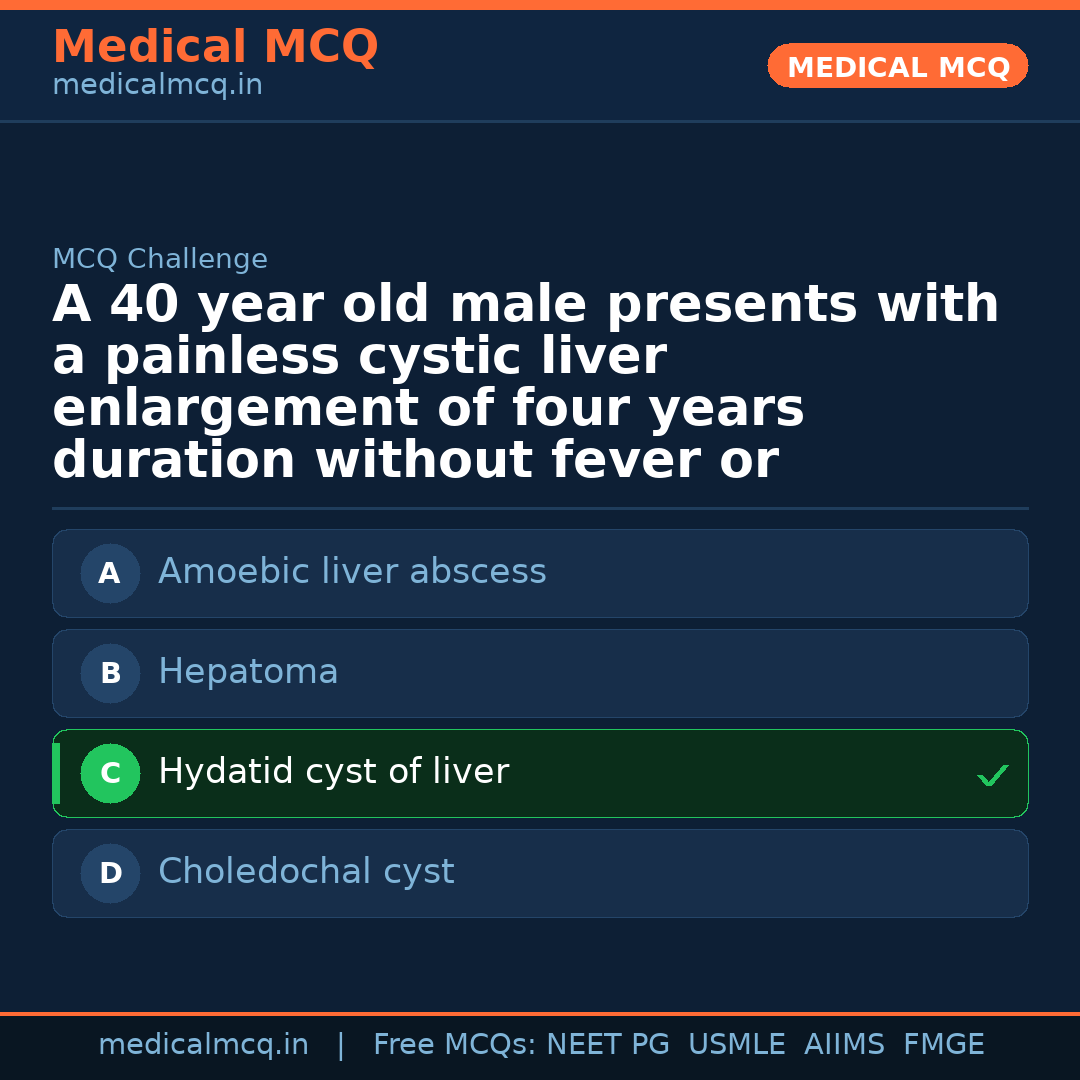This screenshot has width=1080, height=1080.
Task: Click the green circled letter C badge
Action: [110, 773]
